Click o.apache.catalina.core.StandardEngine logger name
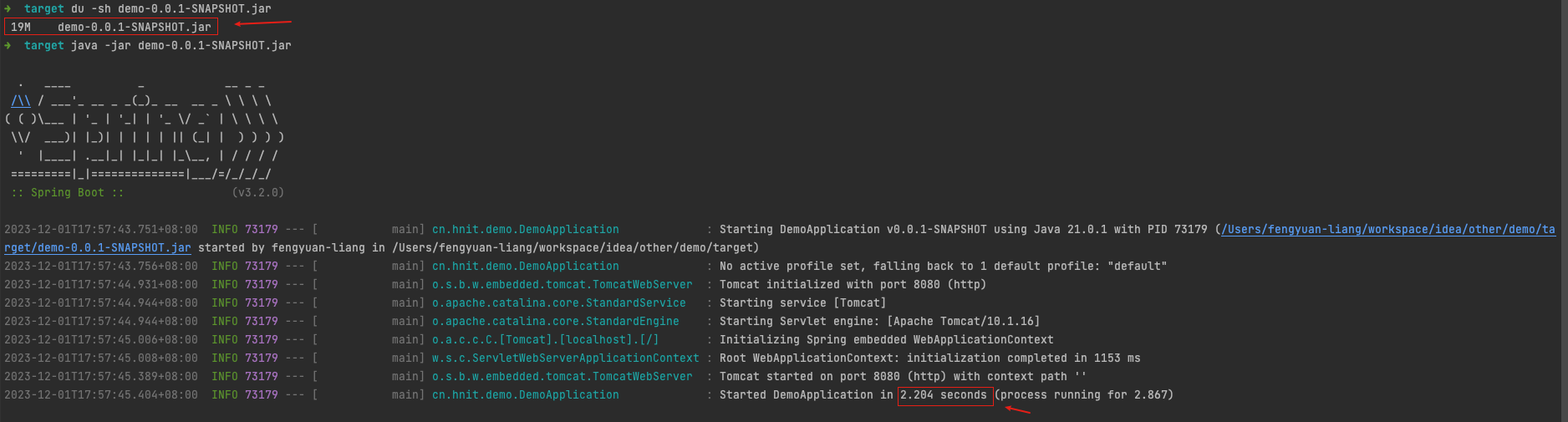This screenshot has width=1568, height=422. click(555, 322)
